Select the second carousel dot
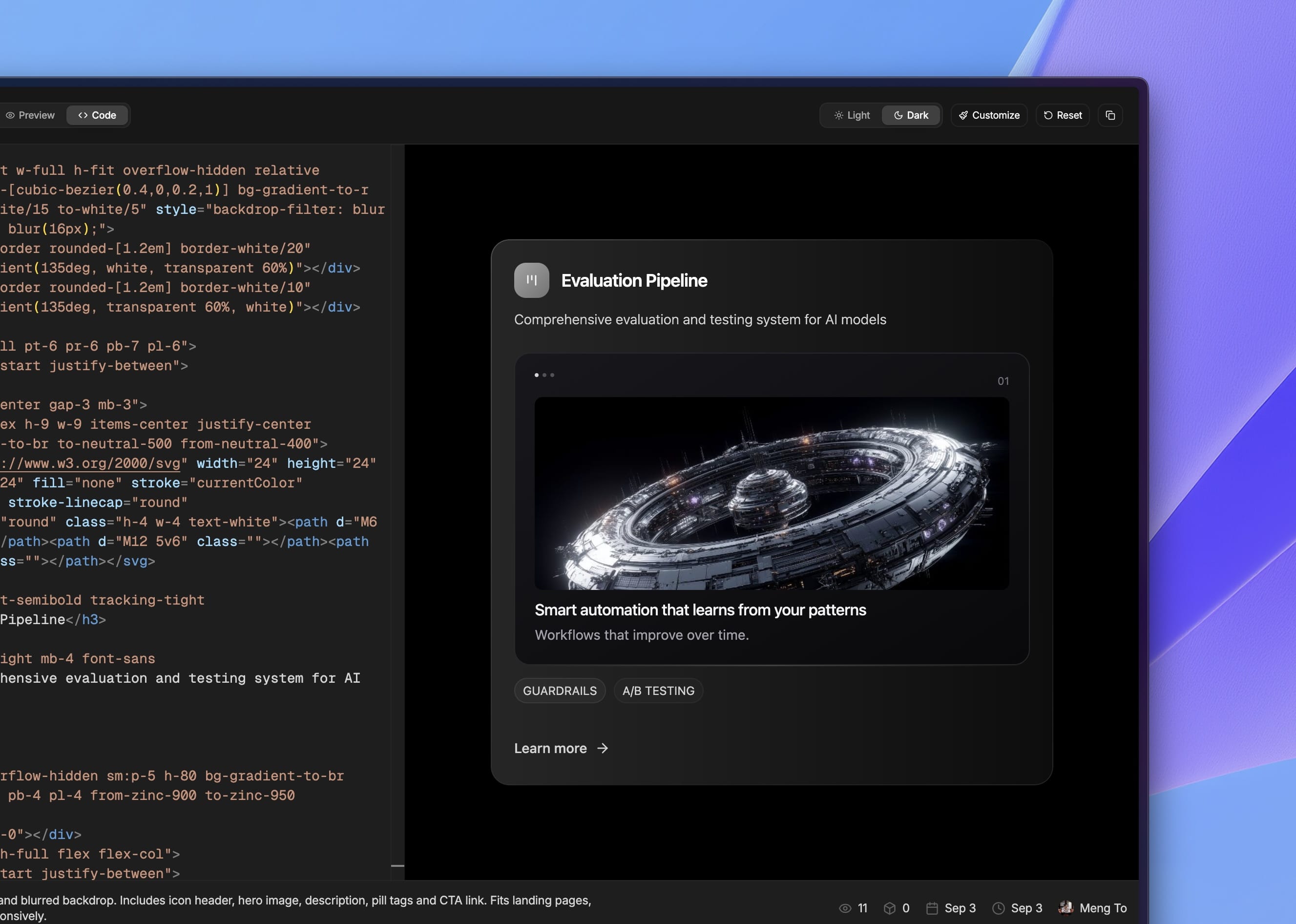 click(544, 375)
